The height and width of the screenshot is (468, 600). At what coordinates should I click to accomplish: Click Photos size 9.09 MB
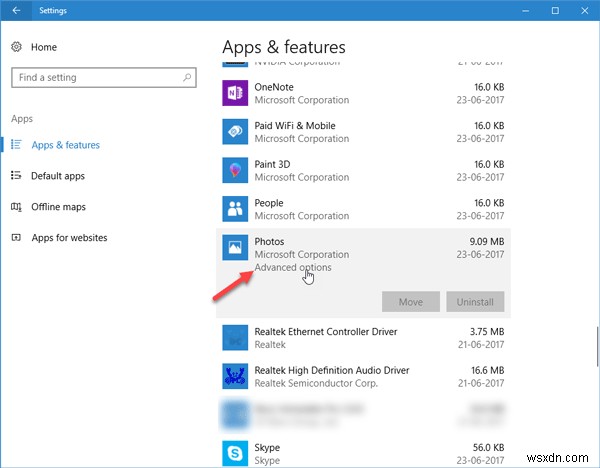487,241
